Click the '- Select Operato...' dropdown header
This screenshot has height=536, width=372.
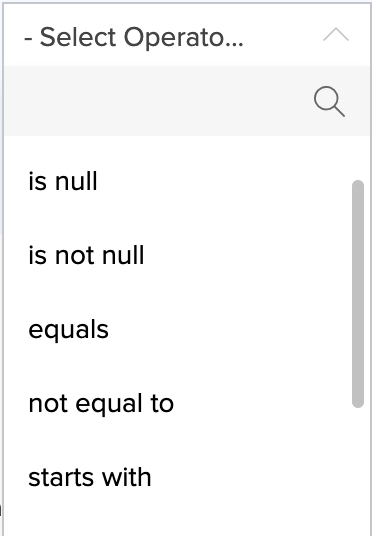click(187, 35)
